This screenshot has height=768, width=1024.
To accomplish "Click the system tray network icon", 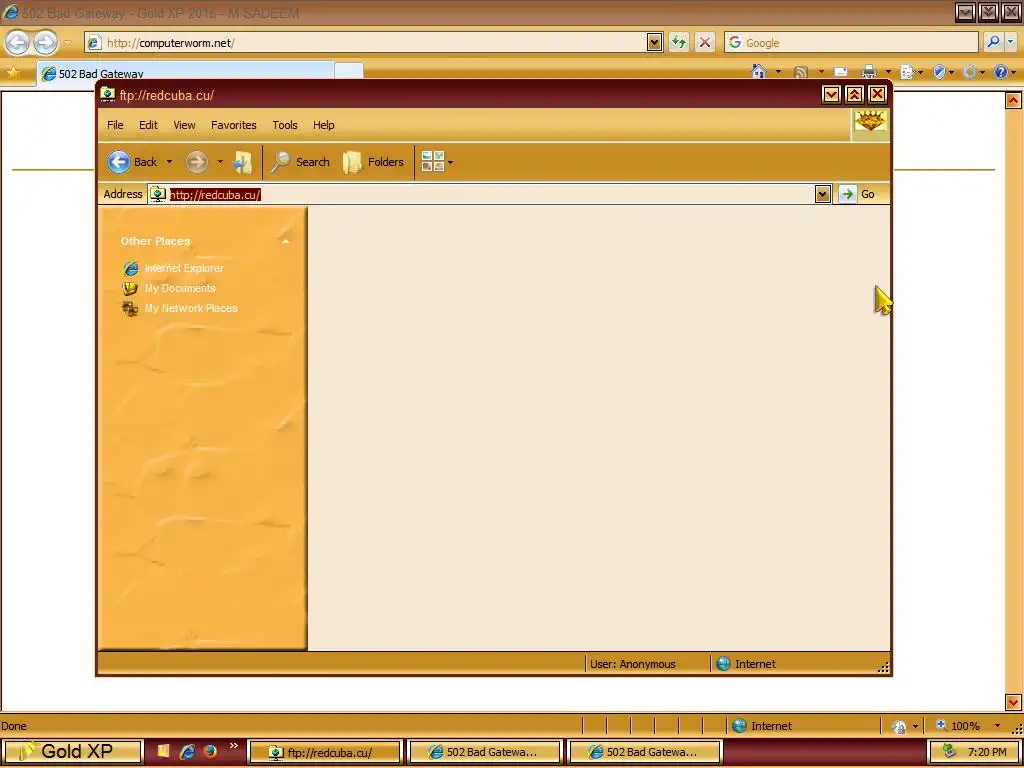I will [x=949, y=752].
